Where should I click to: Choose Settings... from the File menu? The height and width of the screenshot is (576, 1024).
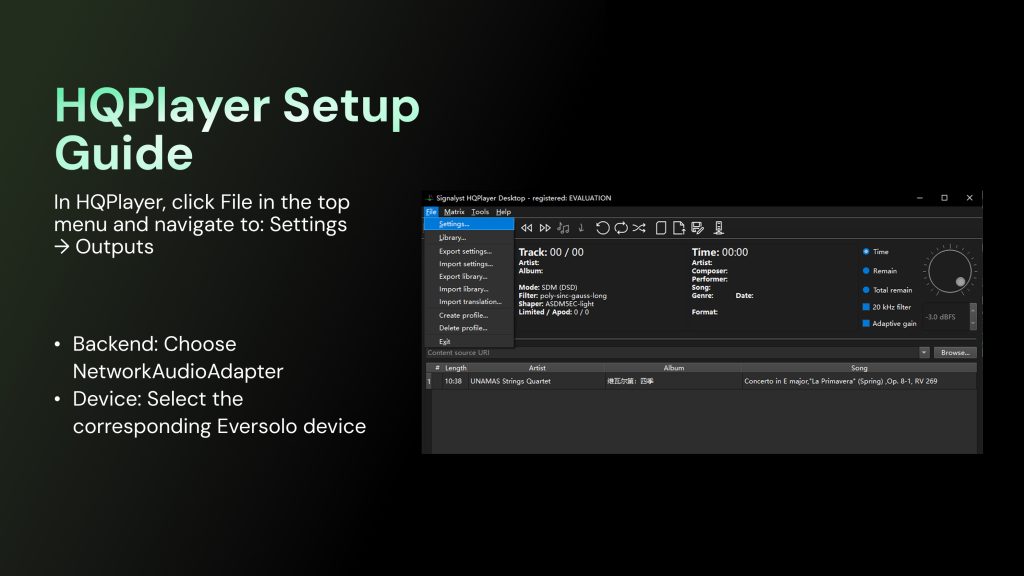(454, 224)
